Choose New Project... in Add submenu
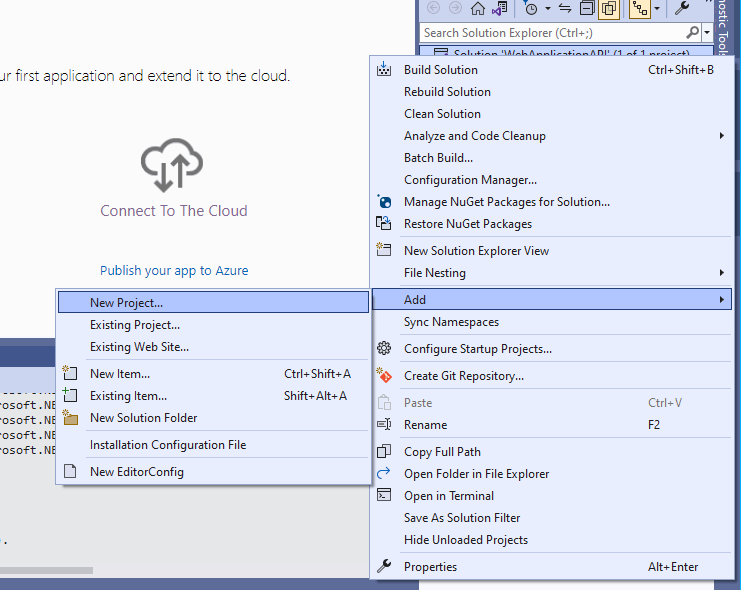The width and height of the screenshot is (741, 590). [213, 303]
